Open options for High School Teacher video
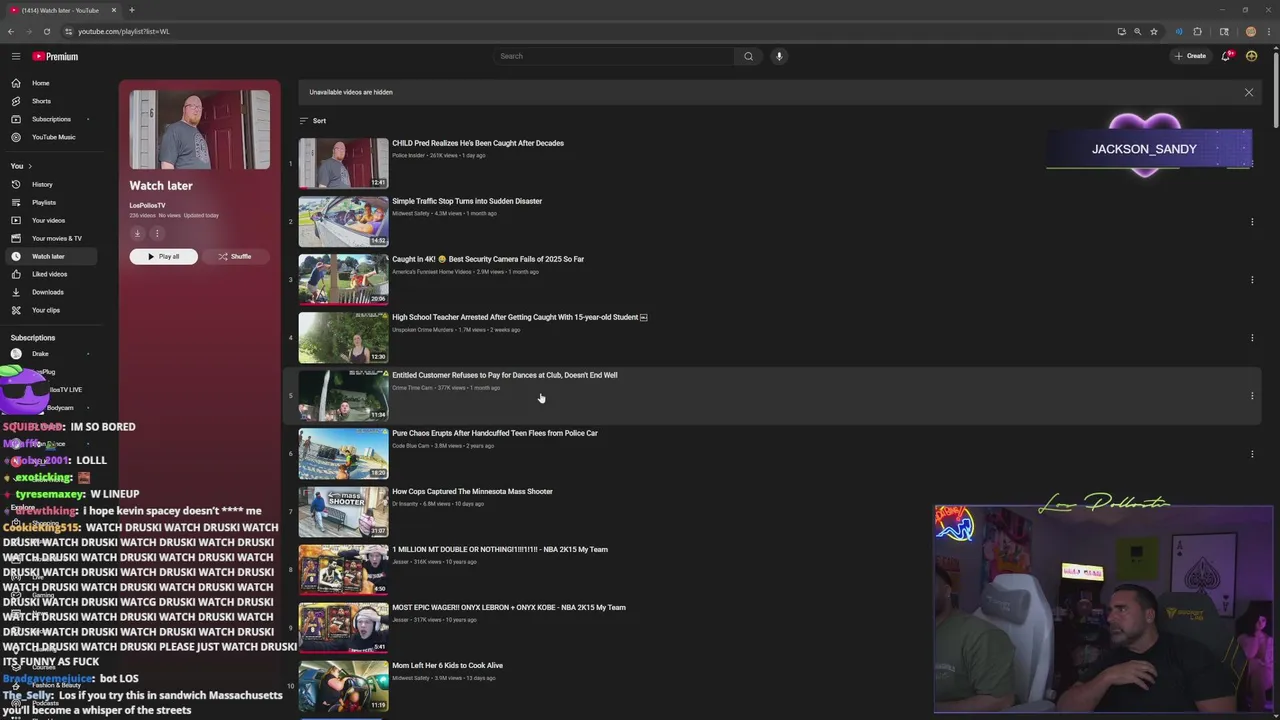1280x720 pixels. tap(1252, 338)
